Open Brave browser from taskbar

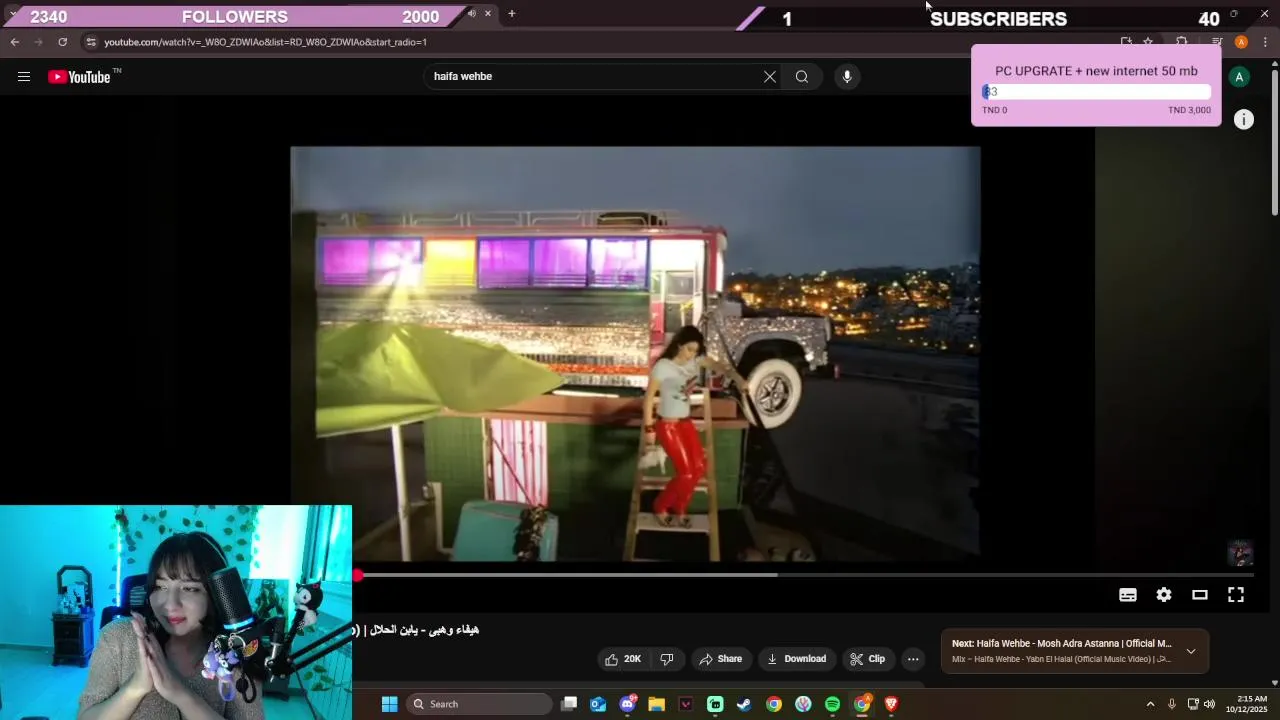891,704
